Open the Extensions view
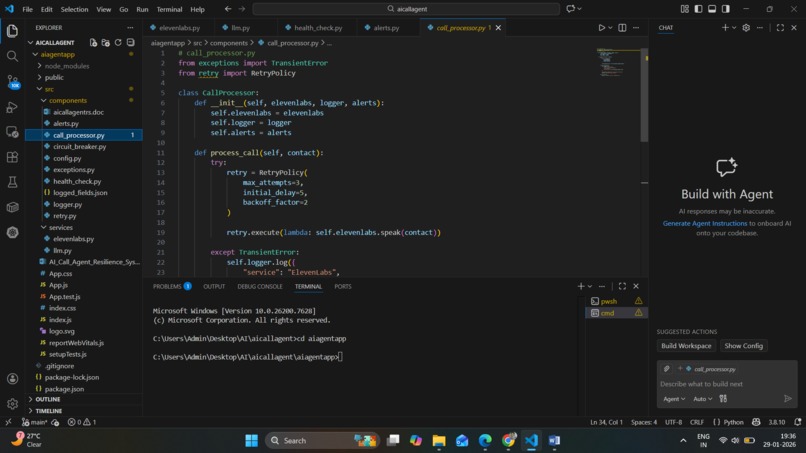 (x=12, y=157)
